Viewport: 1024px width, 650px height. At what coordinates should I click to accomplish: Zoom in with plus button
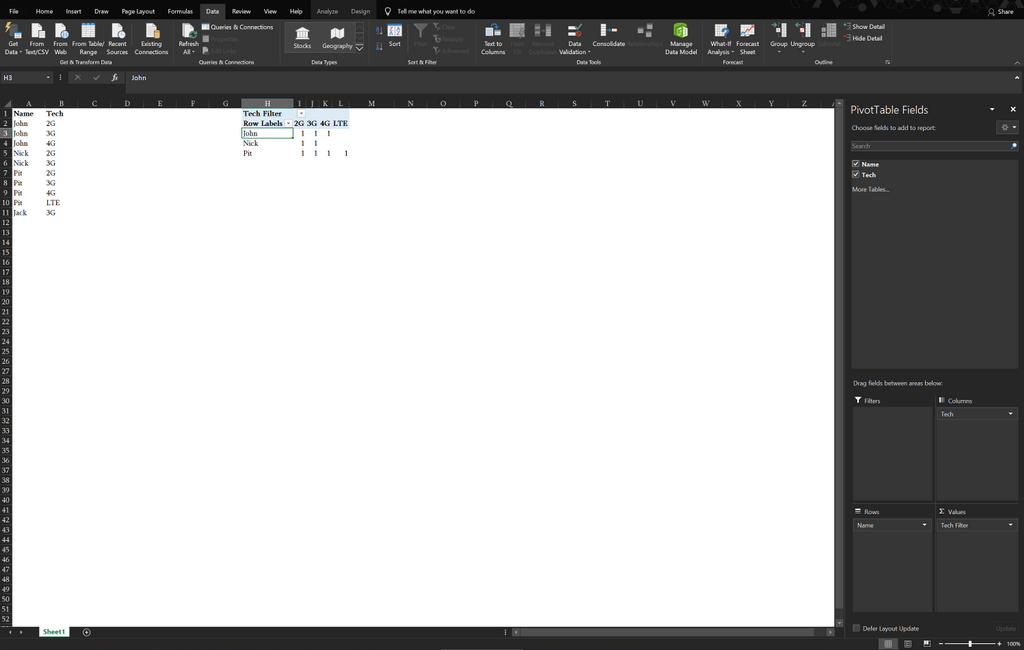click(x=999, y=643)
